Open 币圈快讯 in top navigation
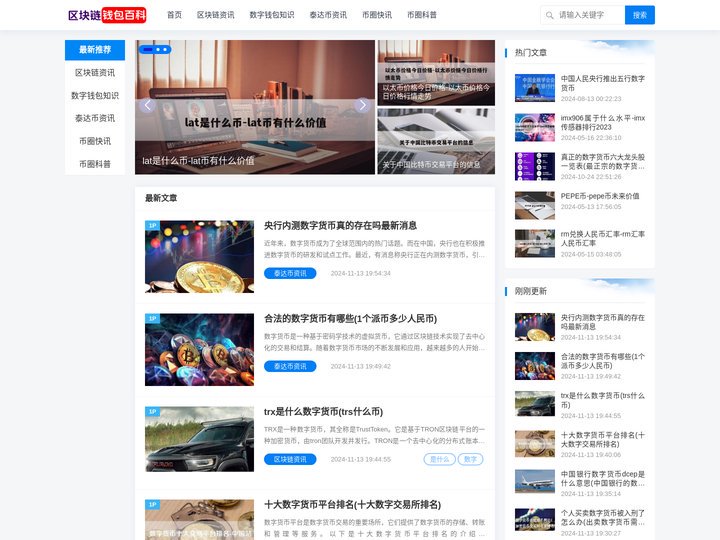The width and height of the screenshot is (720, 540). coord(377,15)
